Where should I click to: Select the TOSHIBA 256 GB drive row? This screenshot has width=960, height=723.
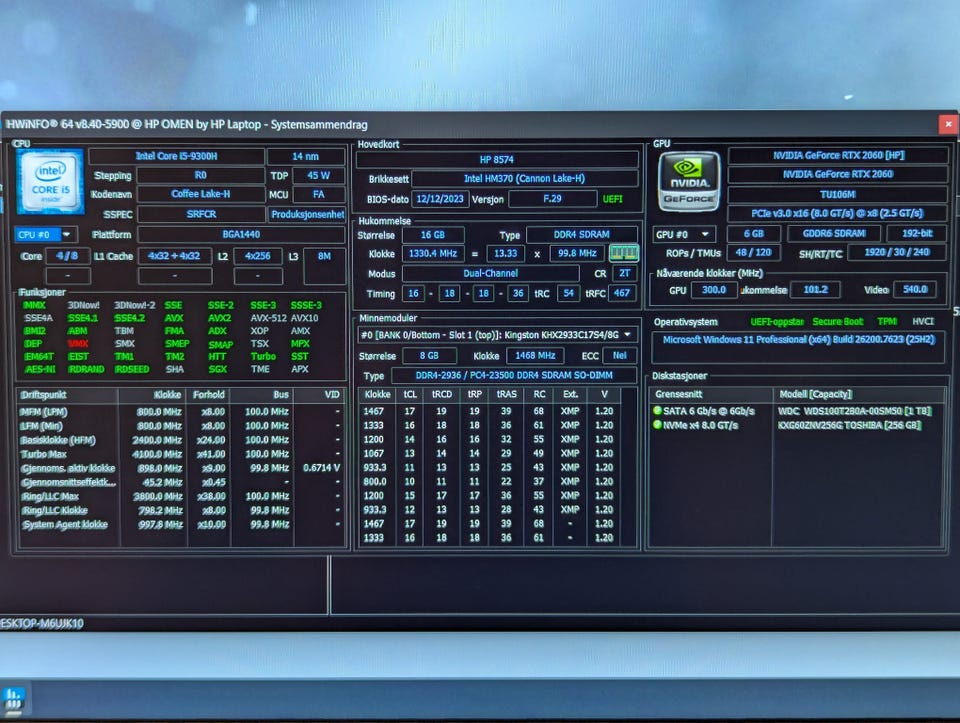(x=795, y=425)
